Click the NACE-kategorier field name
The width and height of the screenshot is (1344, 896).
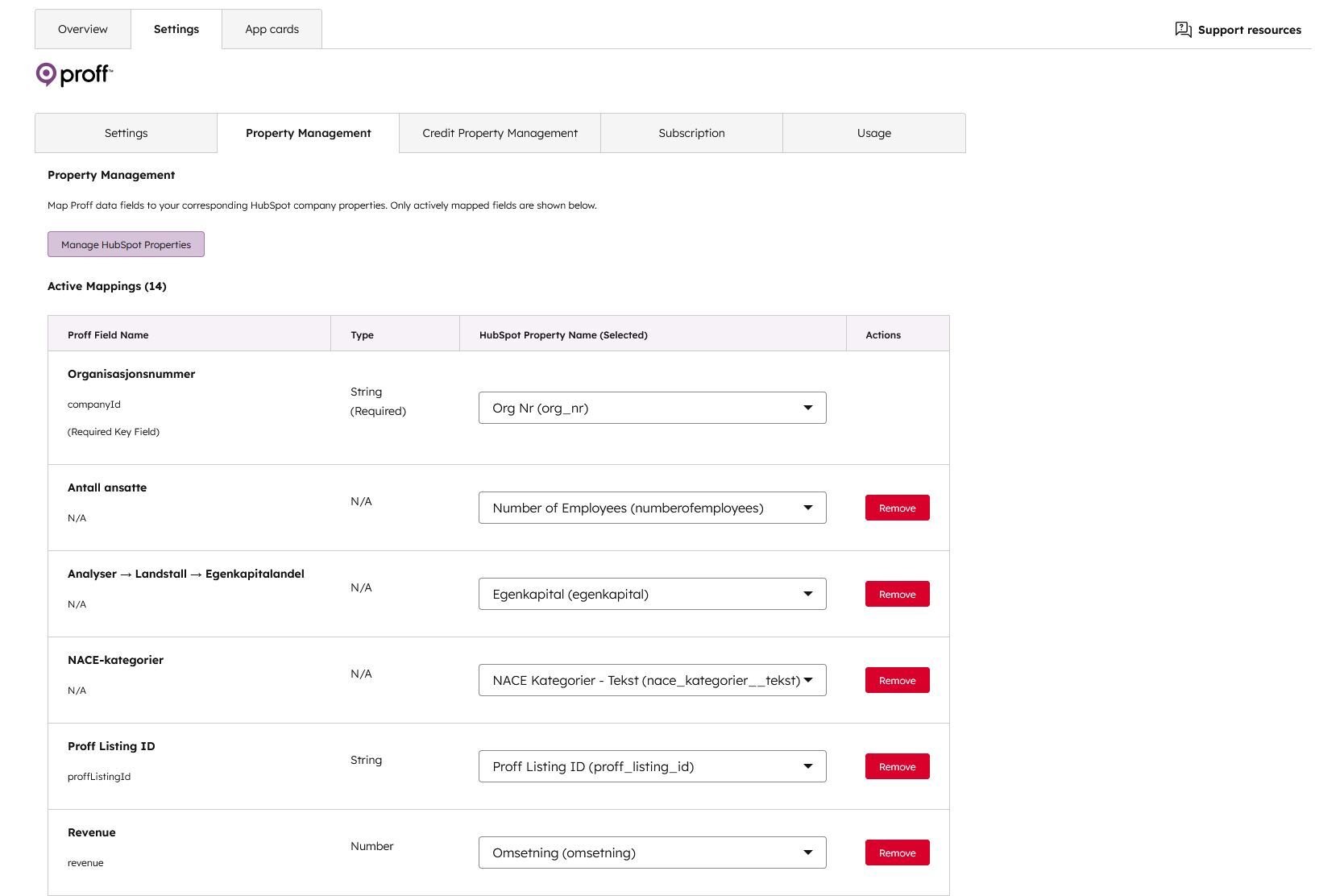[115, 660]
